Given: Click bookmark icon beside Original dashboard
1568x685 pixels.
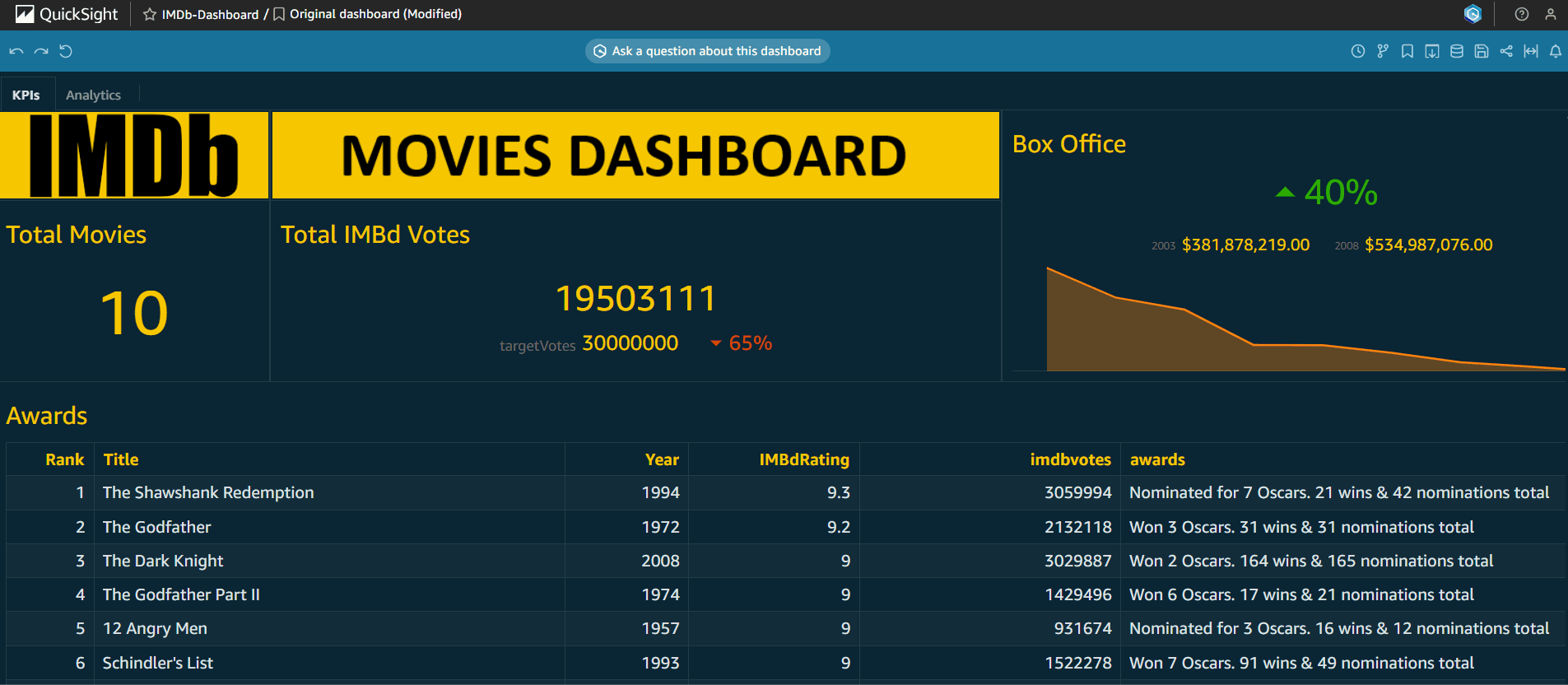Looking at the screenshot, I should [279, 14].
